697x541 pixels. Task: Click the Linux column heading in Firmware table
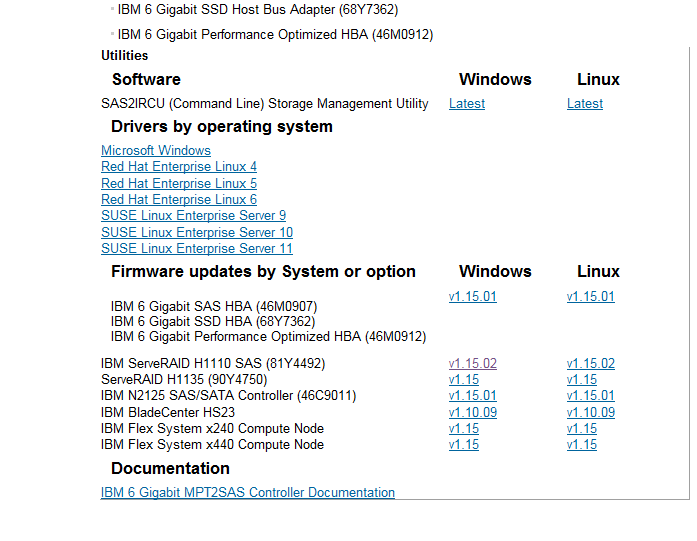598,272
